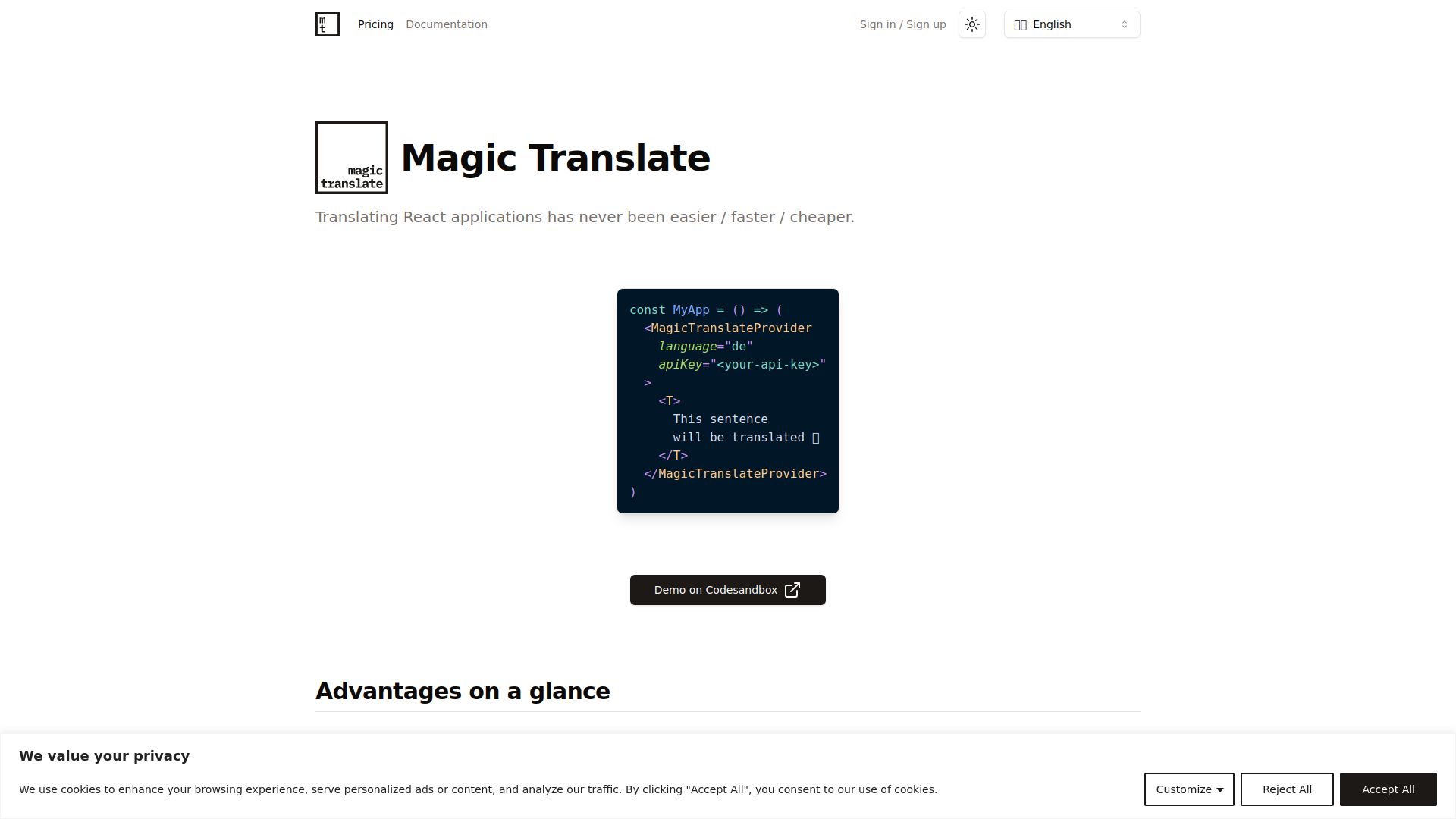This screenshot has width=1456, height=819.
Task: Expand the Customize cookie options dropdown
Action: [1188, 789]
